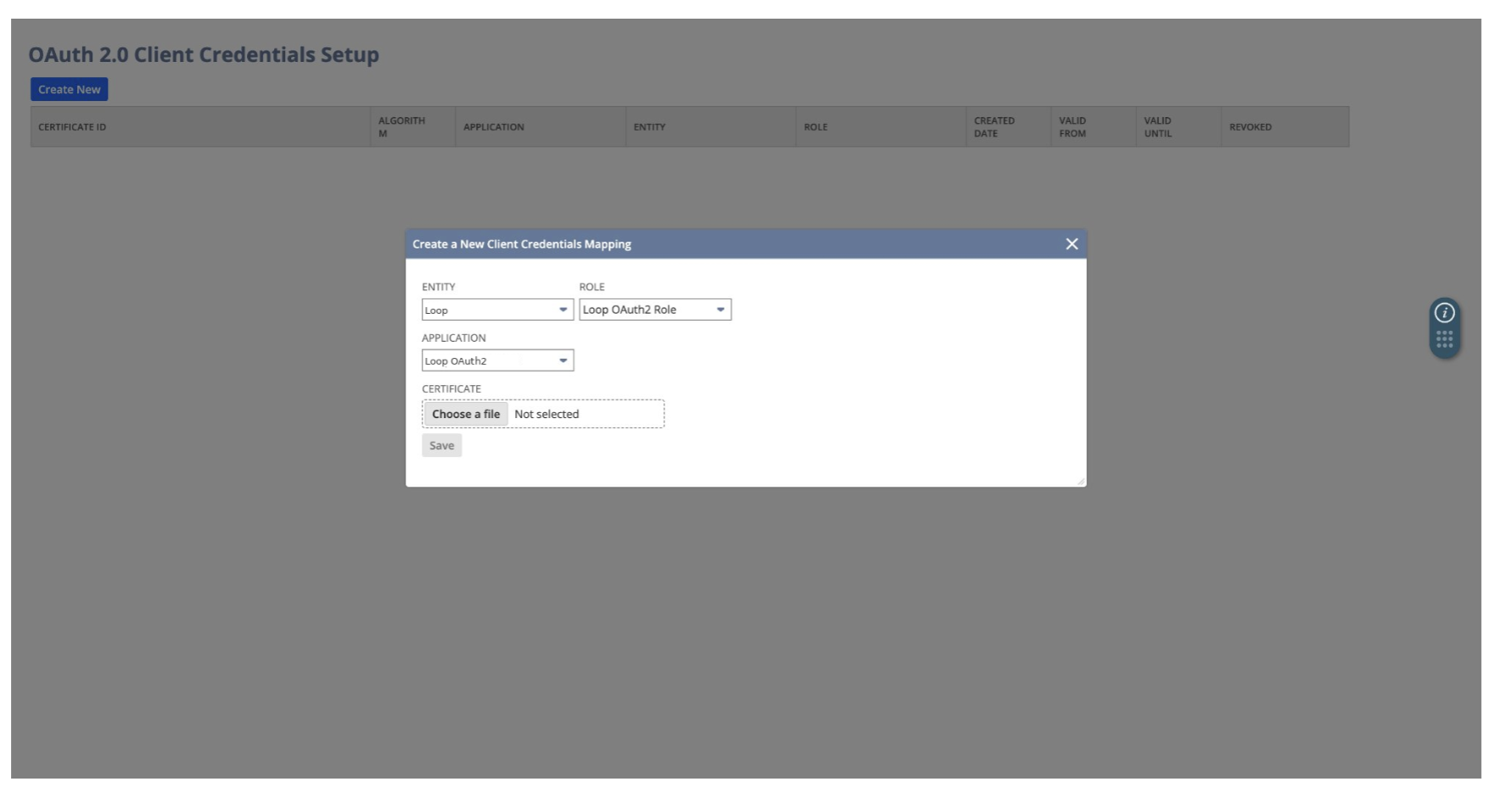Select the Entity column header in table
Viewport: 1512px width, 804px height.
(649, 127)
